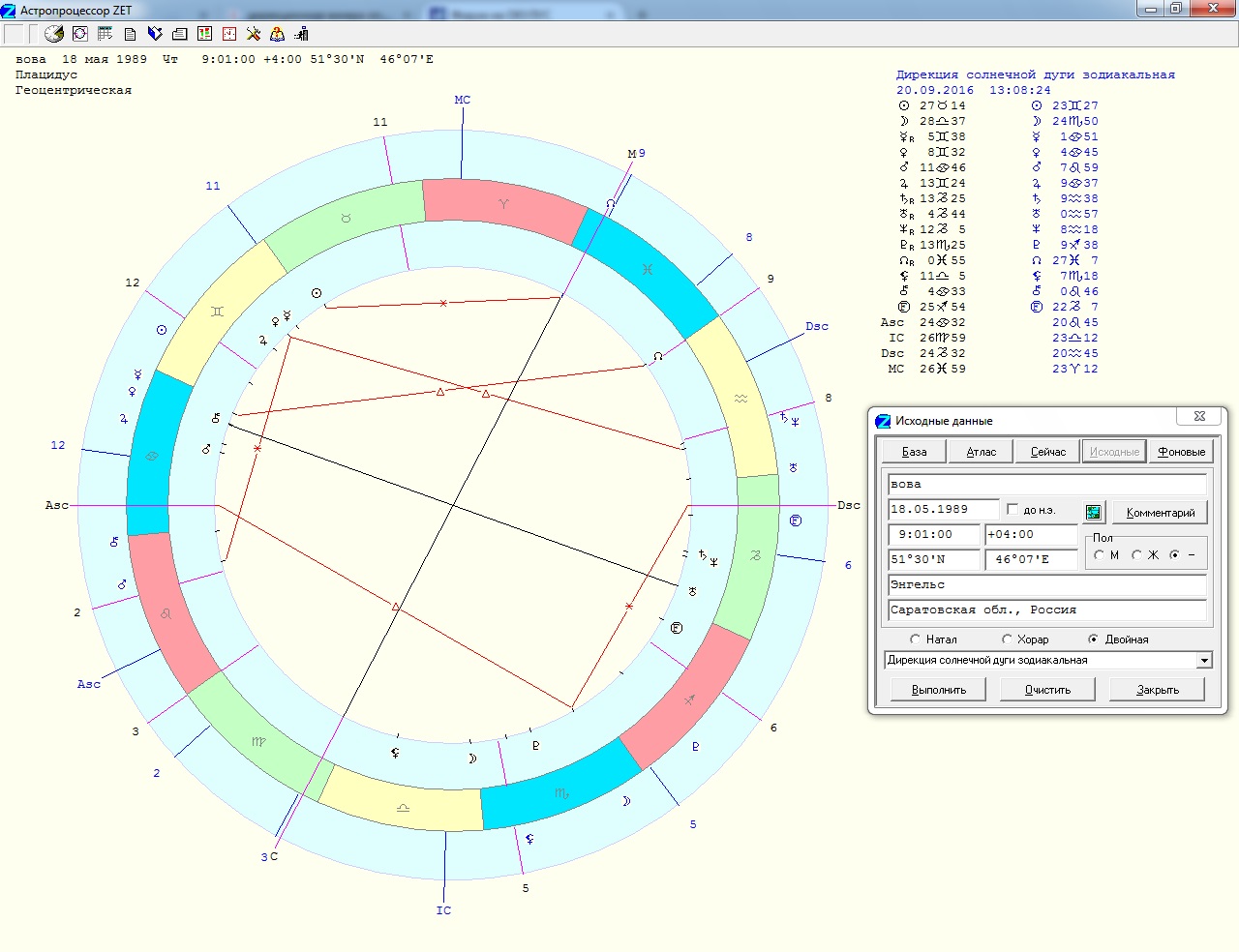Click the pie-chart disk toolbar icon
The width and height of the screenshot is (1239, 952).
point(54,34)
